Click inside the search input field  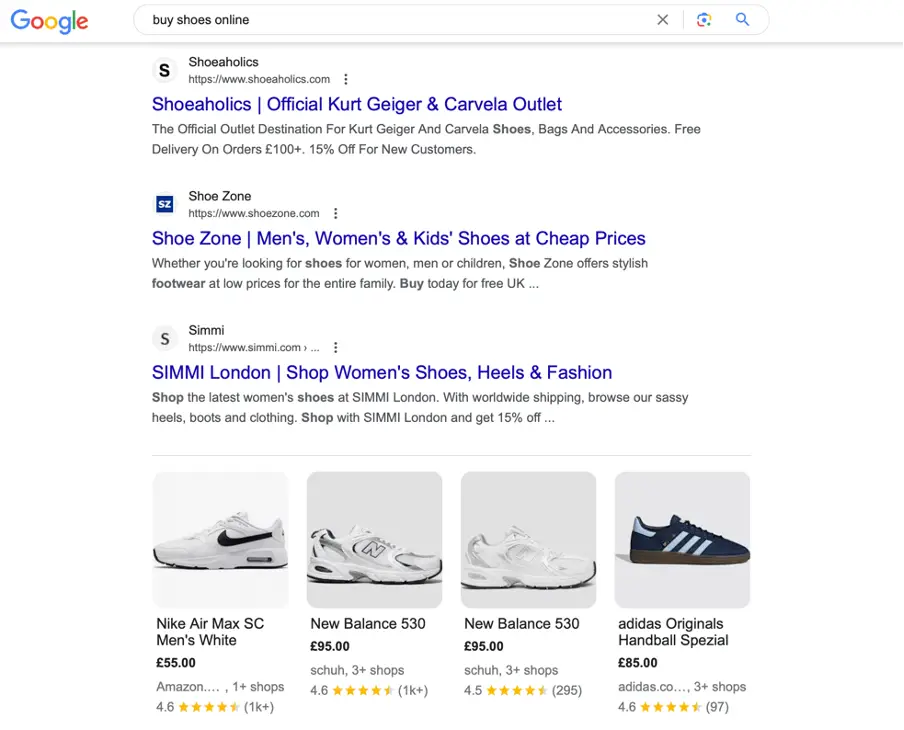pyautogui.click(x=400, y=19)
